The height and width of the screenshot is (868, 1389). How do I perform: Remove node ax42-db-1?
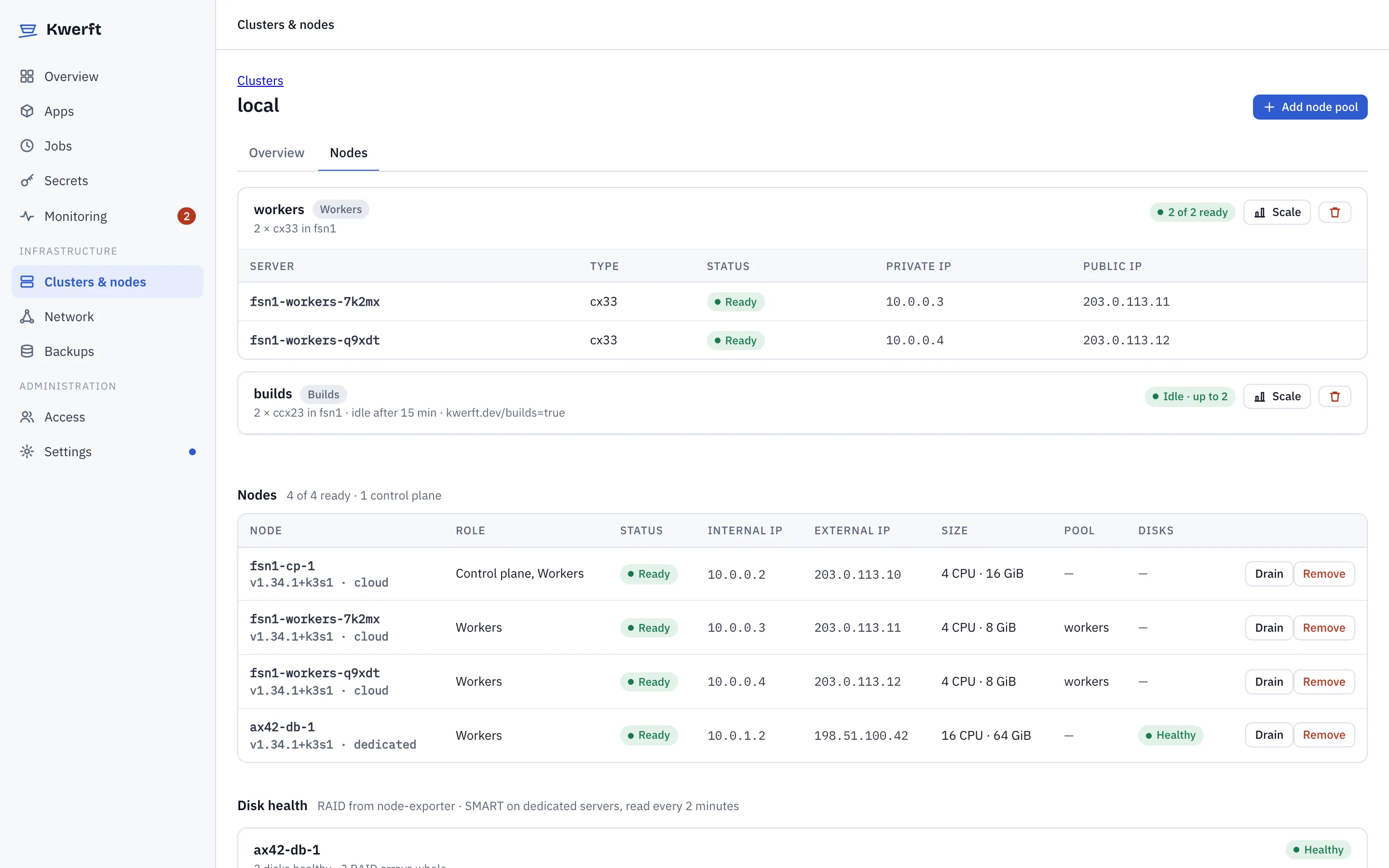click(1323, 735)
